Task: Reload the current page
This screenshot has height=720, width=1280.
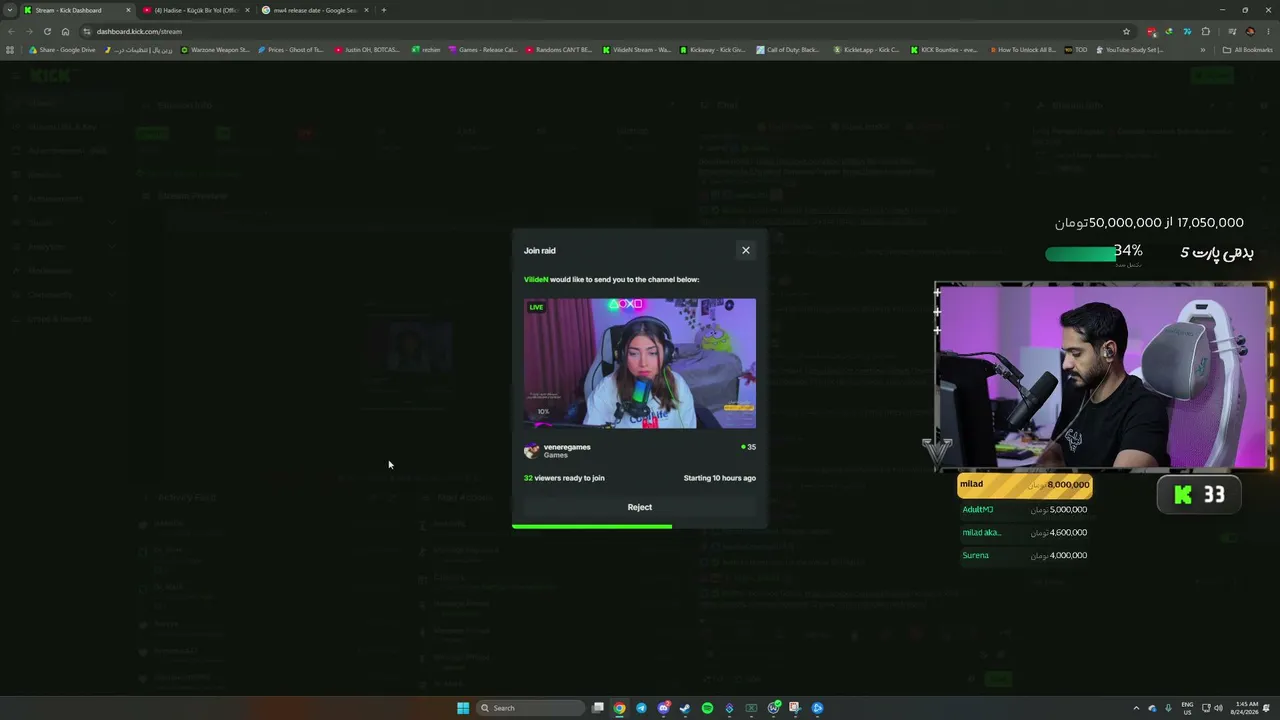Action: [x=47, y=31]
